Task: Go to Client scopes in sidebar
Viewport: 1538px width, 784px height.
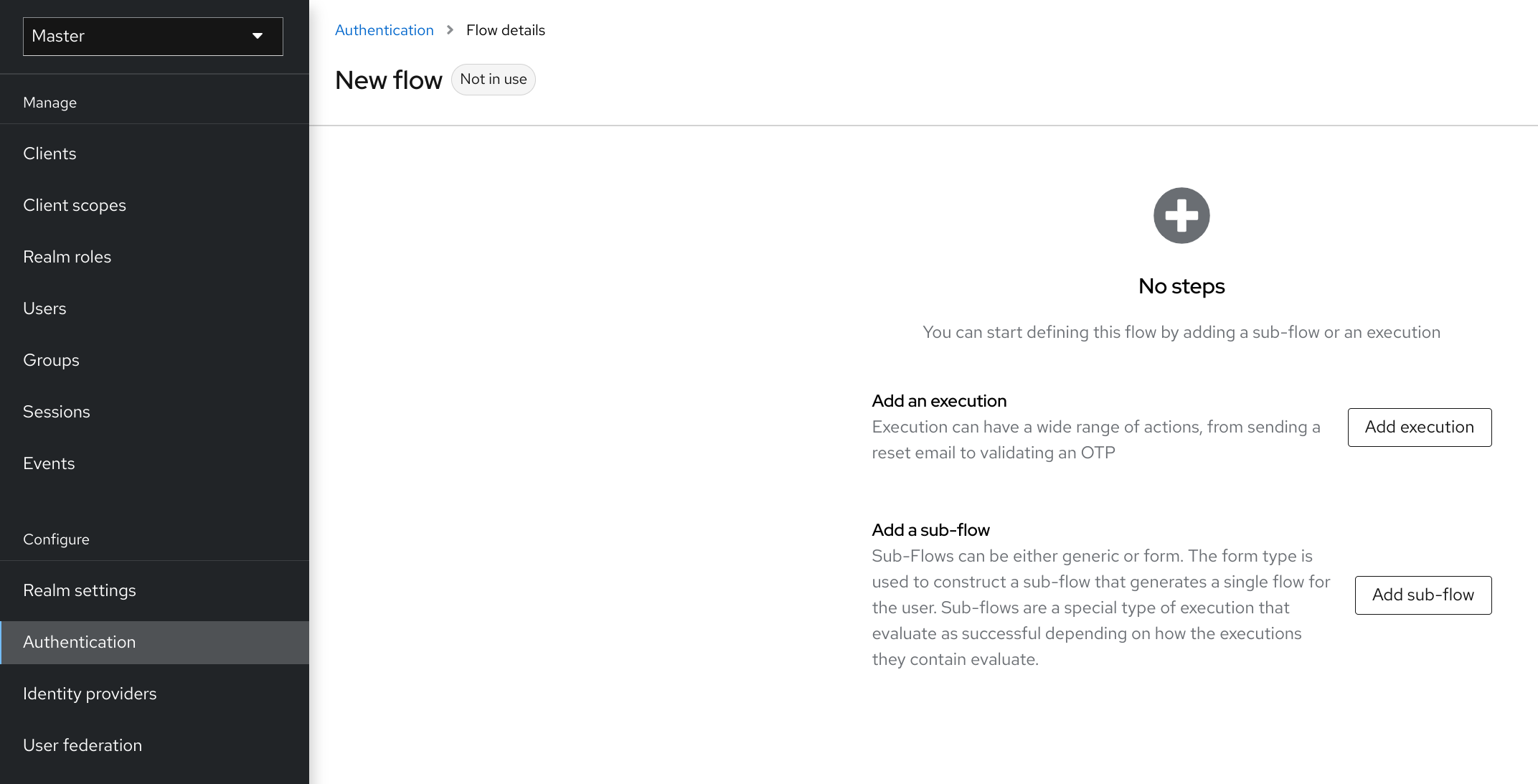Action: click(x=75, y=205)
